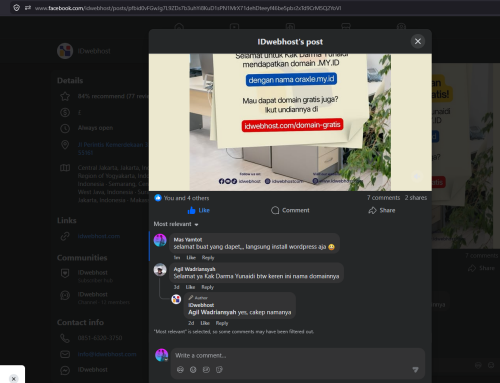500x383 pixels.
Task: Click the Always open hours text
Action: [95, 128]
